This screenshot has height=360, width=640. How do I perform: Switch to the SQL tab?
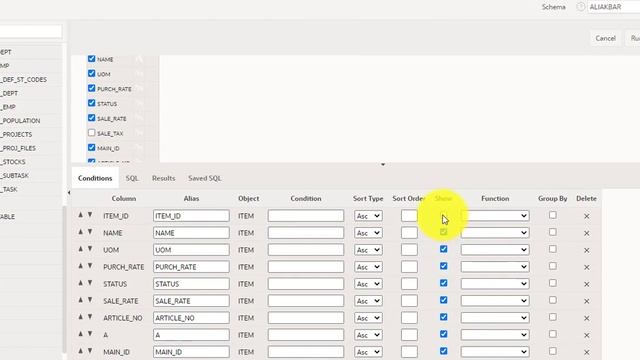click(x=132, y=178)
